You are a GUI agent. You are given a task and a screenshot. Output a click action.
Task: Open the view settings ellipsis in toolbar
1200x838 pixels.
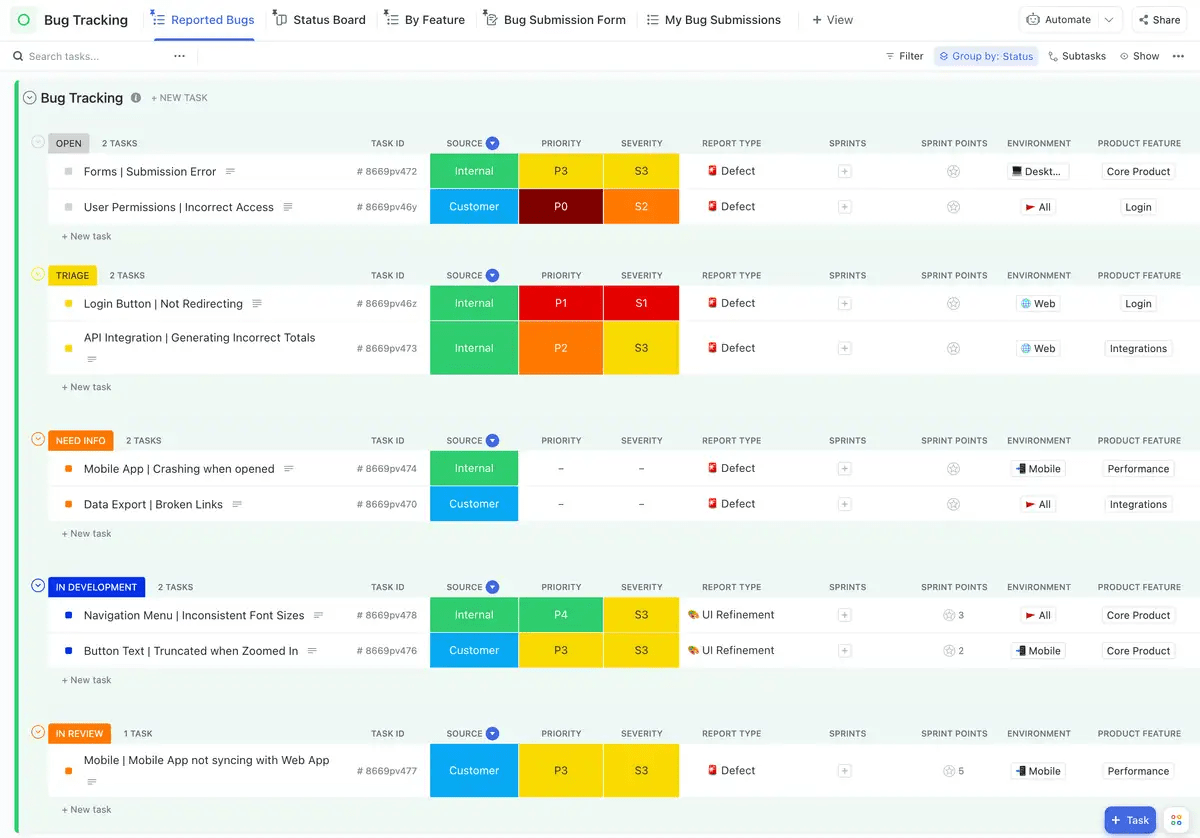click(1178, 56)
